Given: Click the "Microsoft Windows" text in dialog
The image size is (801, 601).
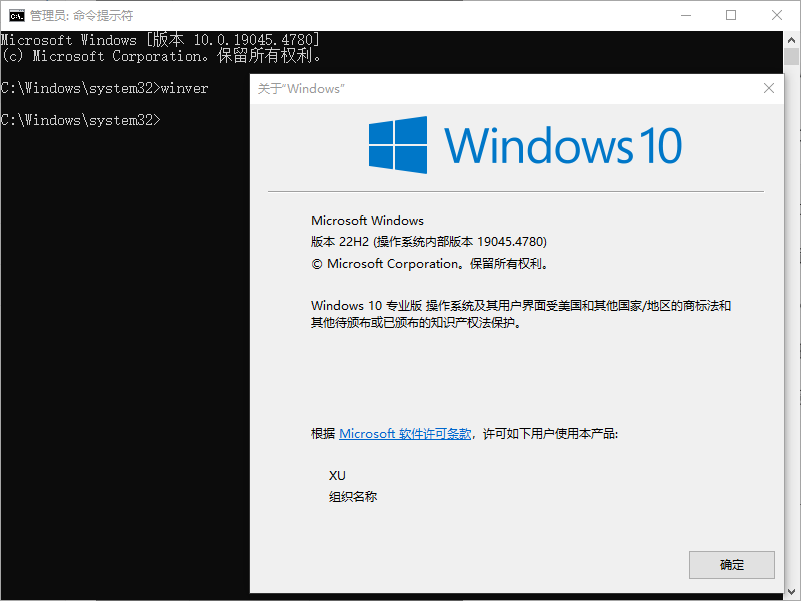Looking at the screenshot, I should (x=367, y=221).
